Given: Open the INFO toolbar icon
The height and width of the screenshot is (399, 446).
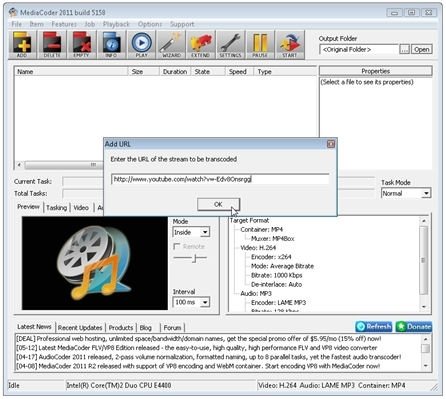Looking at the screenshot, I should [111, 45].
